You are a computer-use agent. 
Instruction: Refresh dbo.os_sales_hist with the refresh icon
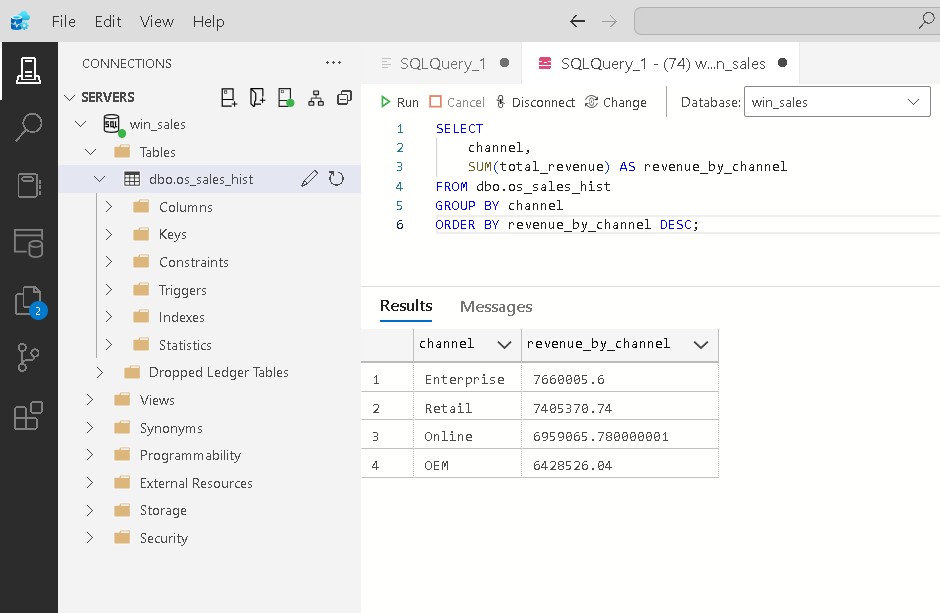coord(336,179)
